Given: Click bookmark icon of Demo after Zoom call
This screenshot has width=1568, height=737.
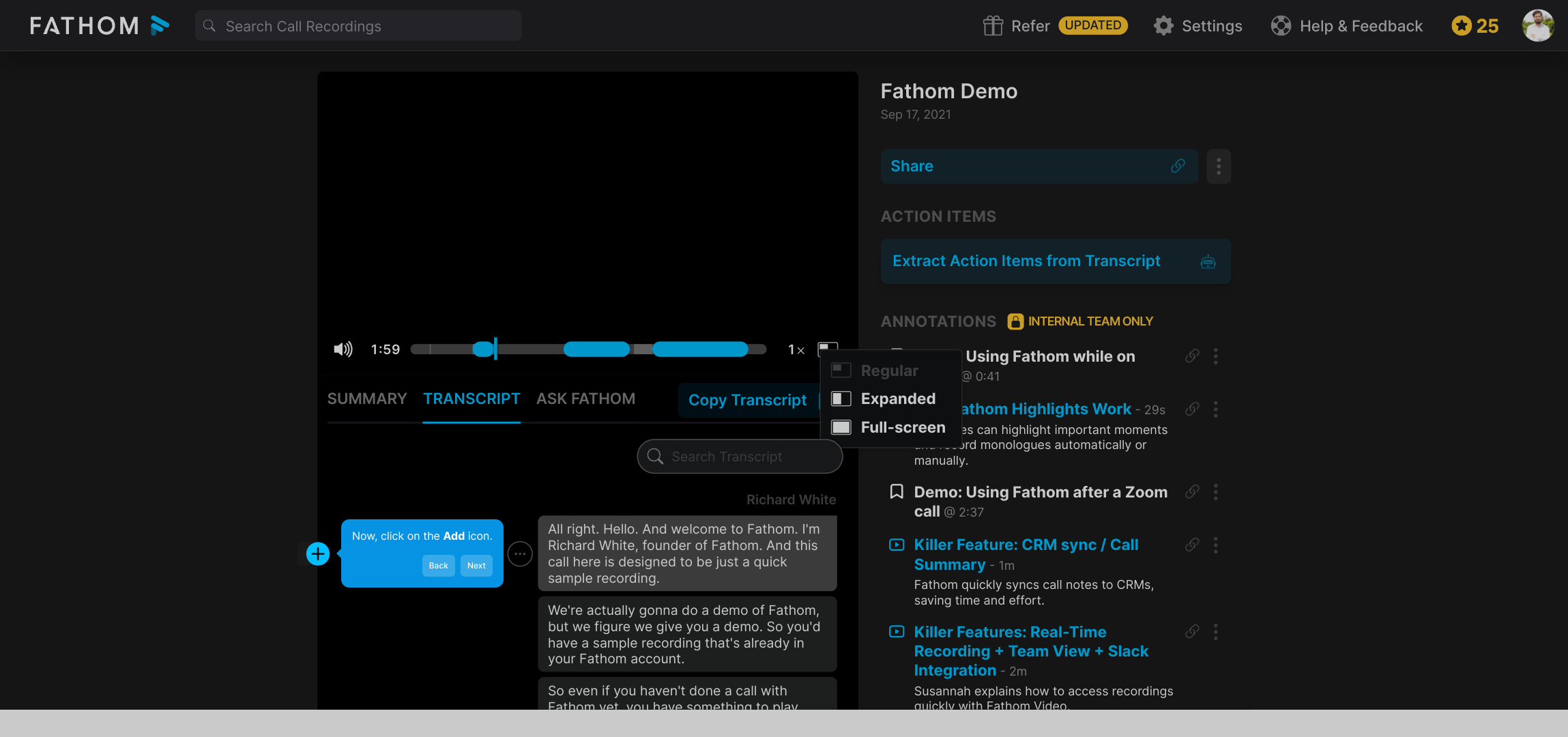Looking at the screenshot, I should (897, 492).
